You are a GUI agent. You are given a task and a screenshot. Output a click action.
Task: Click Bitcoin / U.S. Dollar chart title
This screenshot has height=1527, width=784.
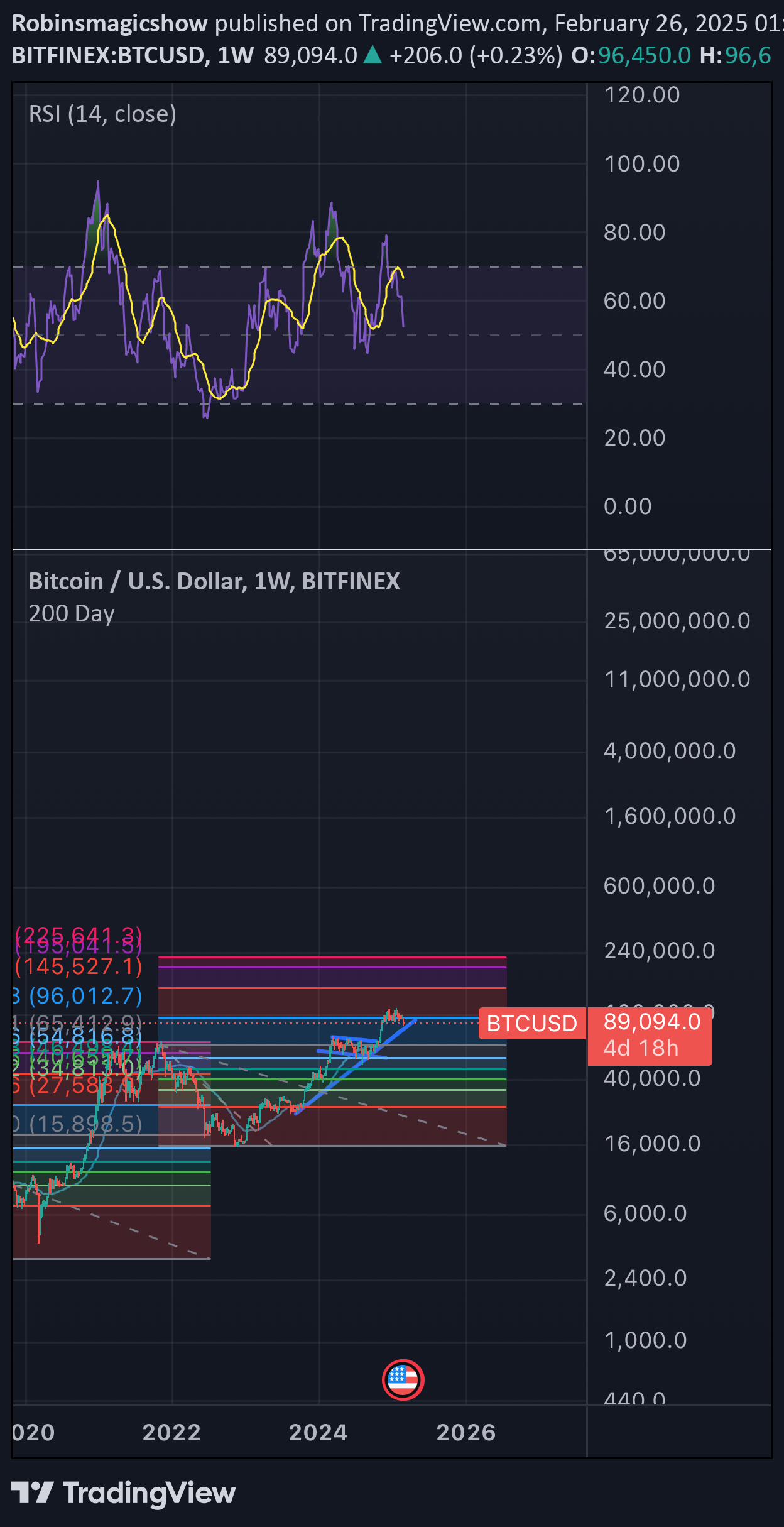click(x=214, y=581)
